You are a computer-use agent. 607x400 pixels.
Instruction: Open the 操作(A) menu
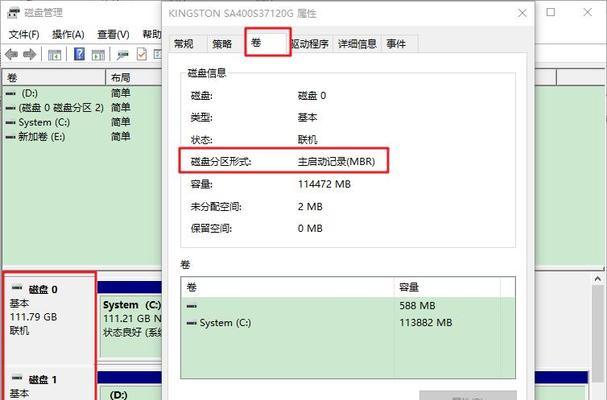[x=68, y=34]
